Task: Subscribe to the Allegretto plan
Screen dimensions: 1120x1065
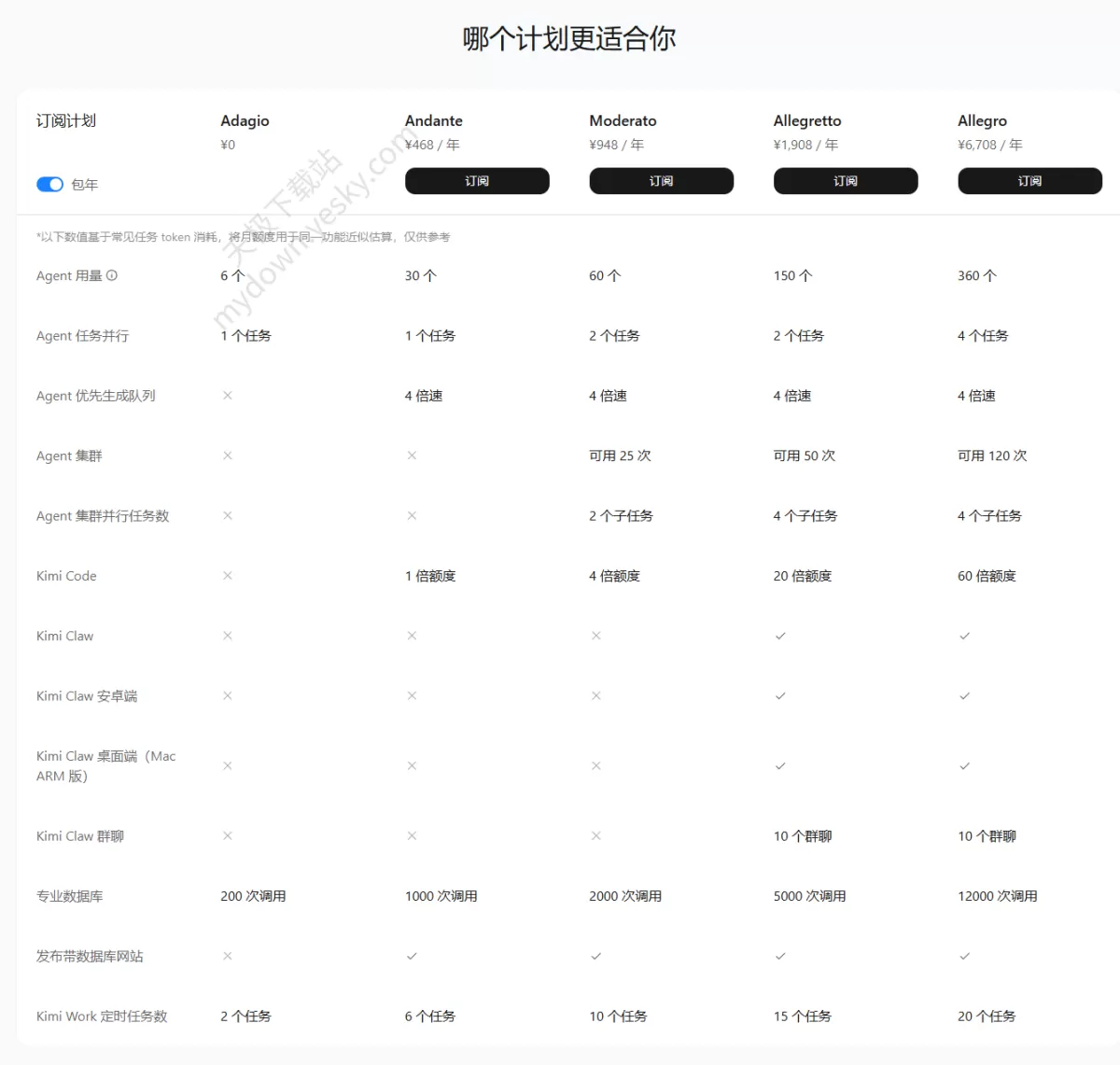Action: 846,181
